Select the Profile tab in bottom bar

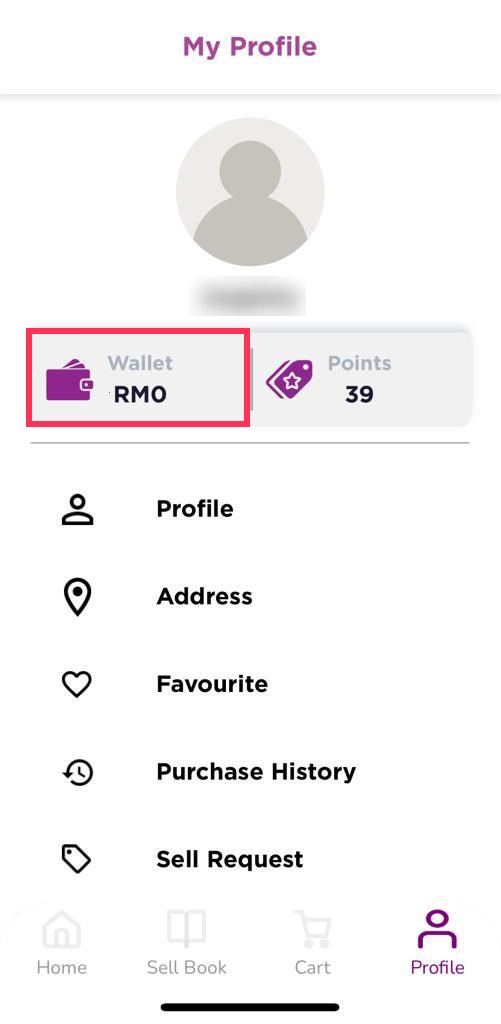point(437,942)
